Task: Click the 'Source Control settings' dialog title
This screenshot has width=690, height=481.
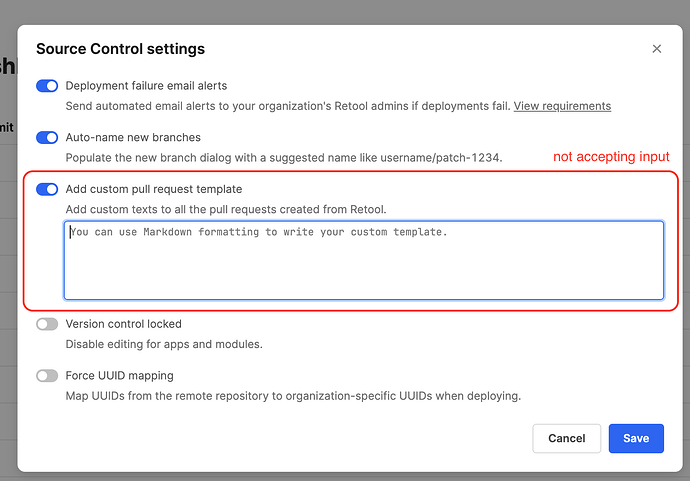Action: coord(120,49)
